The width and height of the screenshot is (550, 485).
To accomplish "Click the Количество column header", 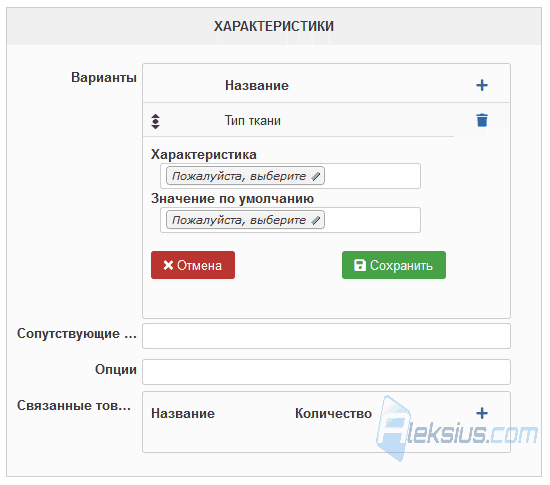I will point(333,413).
